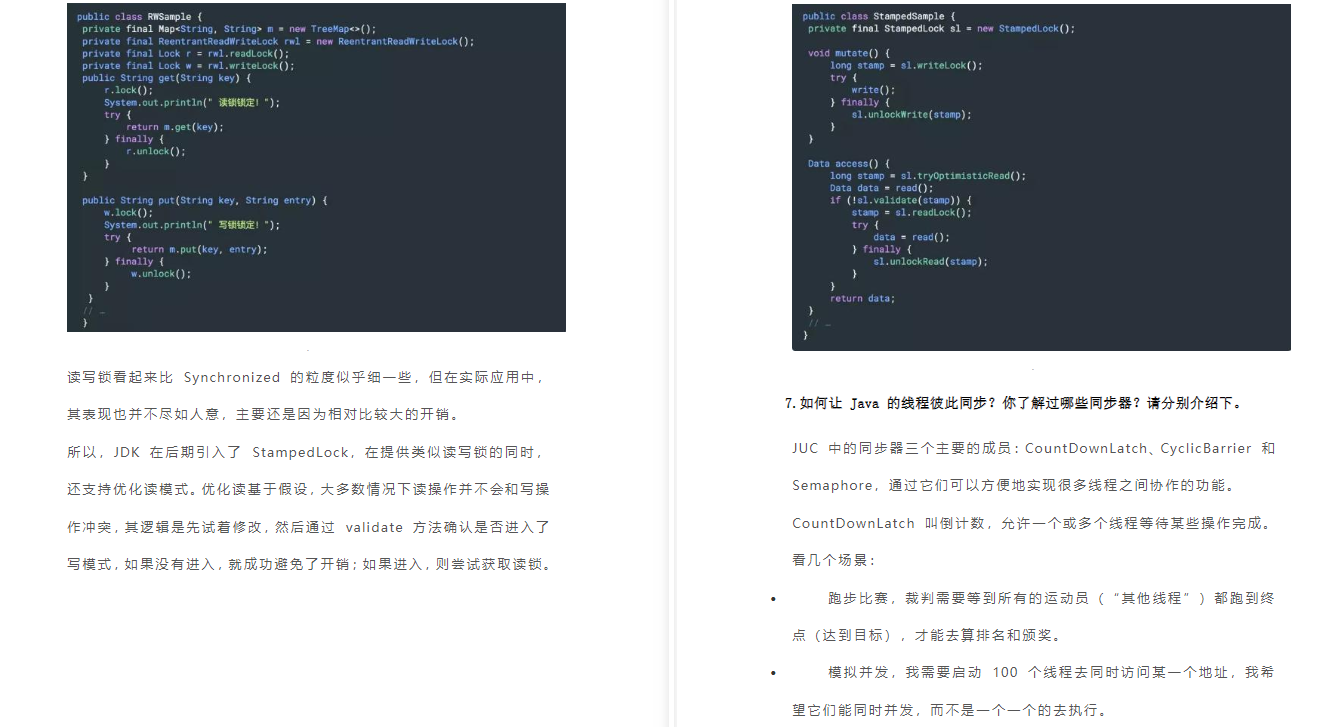The height and width of the screenshot is (727, 1343).
Task: Select 'public String get(String key) {' line
Action: tap(167, 78)
